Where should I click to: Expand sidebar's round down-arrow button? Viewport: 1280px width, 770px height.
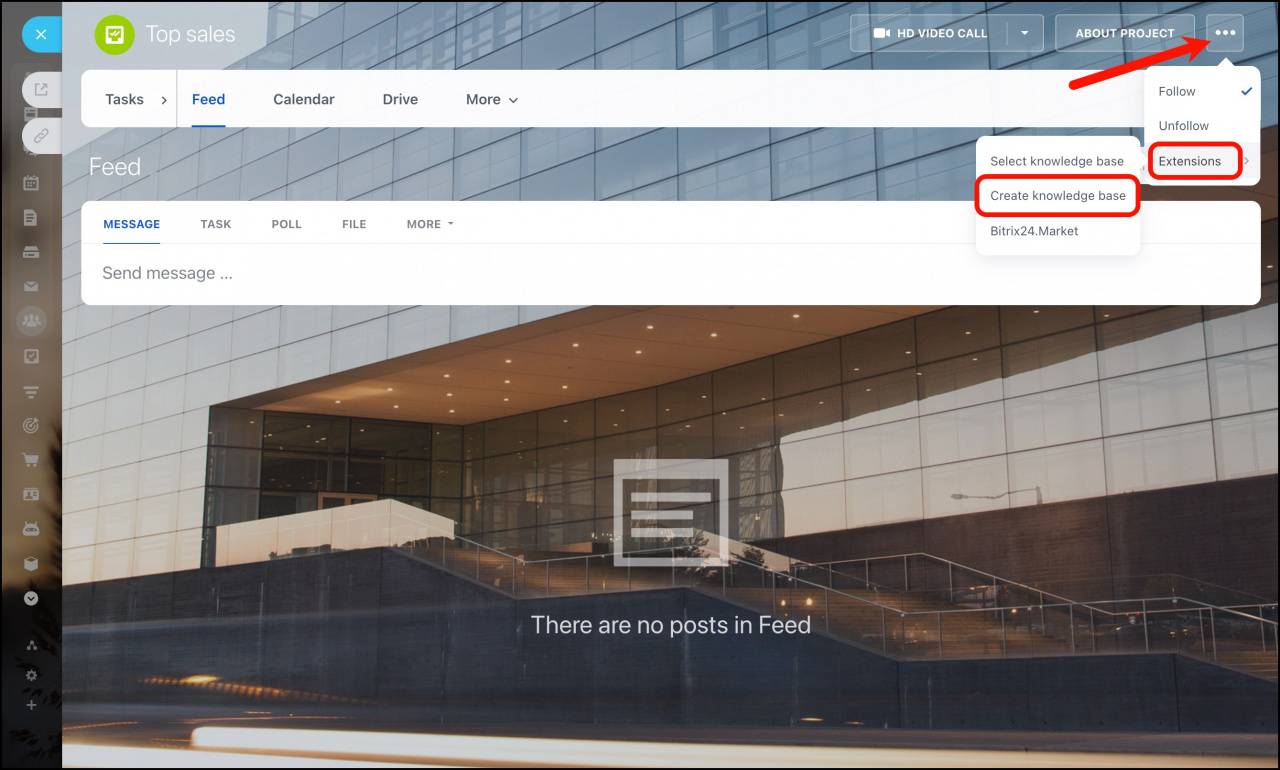31,598
